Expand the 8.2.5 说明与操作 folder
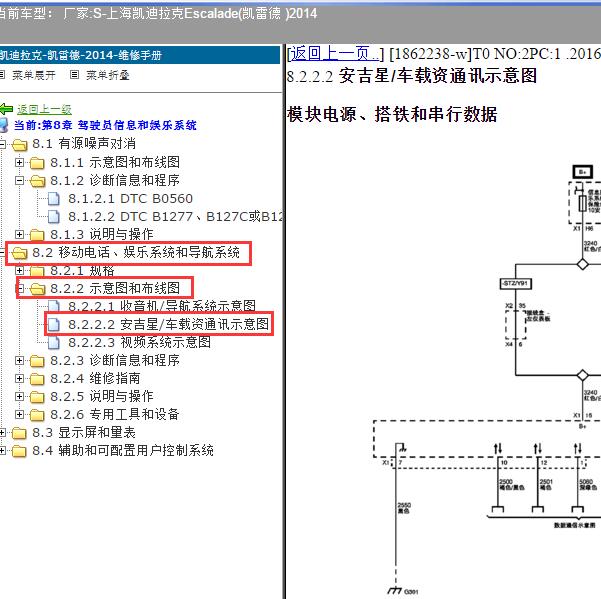601x599 pixels. 19,396
